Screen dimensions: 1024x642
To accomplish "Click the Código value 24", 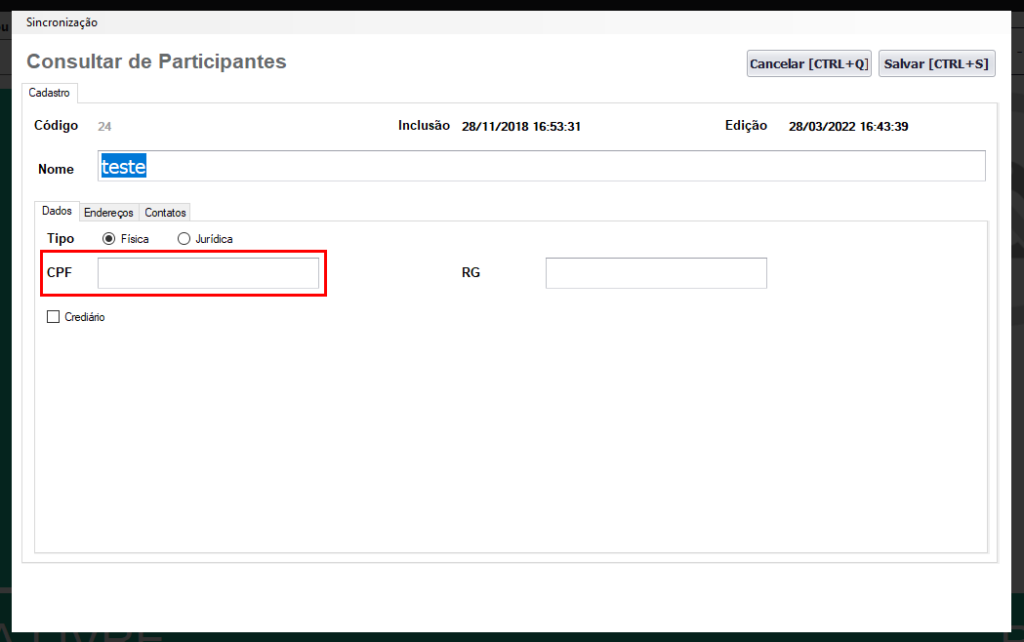I will (x=104, y=127).
